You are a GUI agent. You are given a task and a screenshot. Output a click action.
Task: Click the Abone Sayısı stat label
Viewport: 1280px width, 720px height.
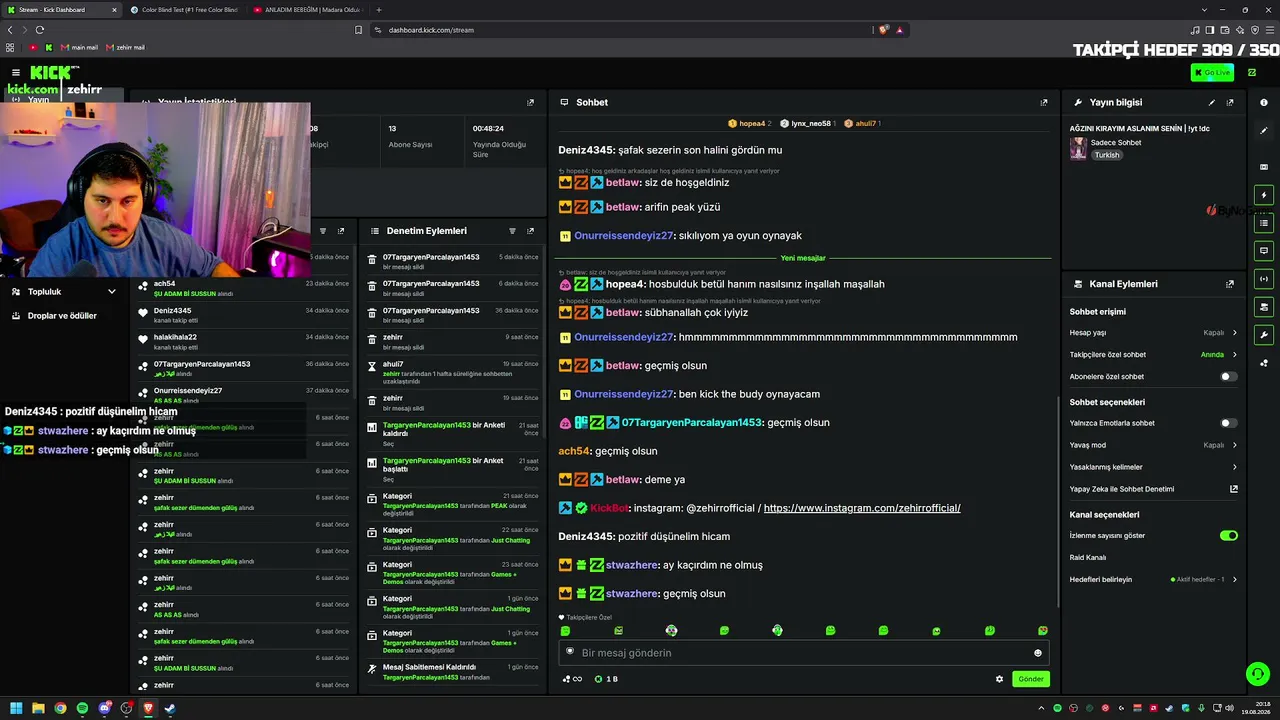pyautogui.click(x=410, y=145)
